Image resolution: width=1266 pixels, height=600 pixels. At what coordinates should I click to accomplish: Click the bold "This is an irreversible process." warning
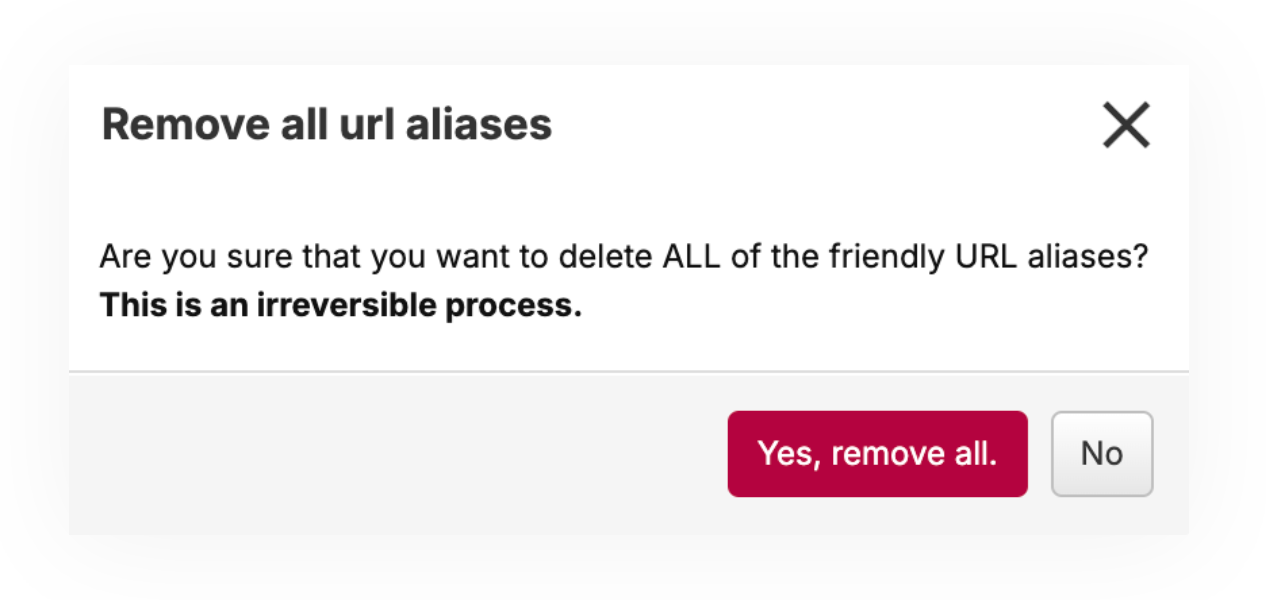click(x=340, y=306)
